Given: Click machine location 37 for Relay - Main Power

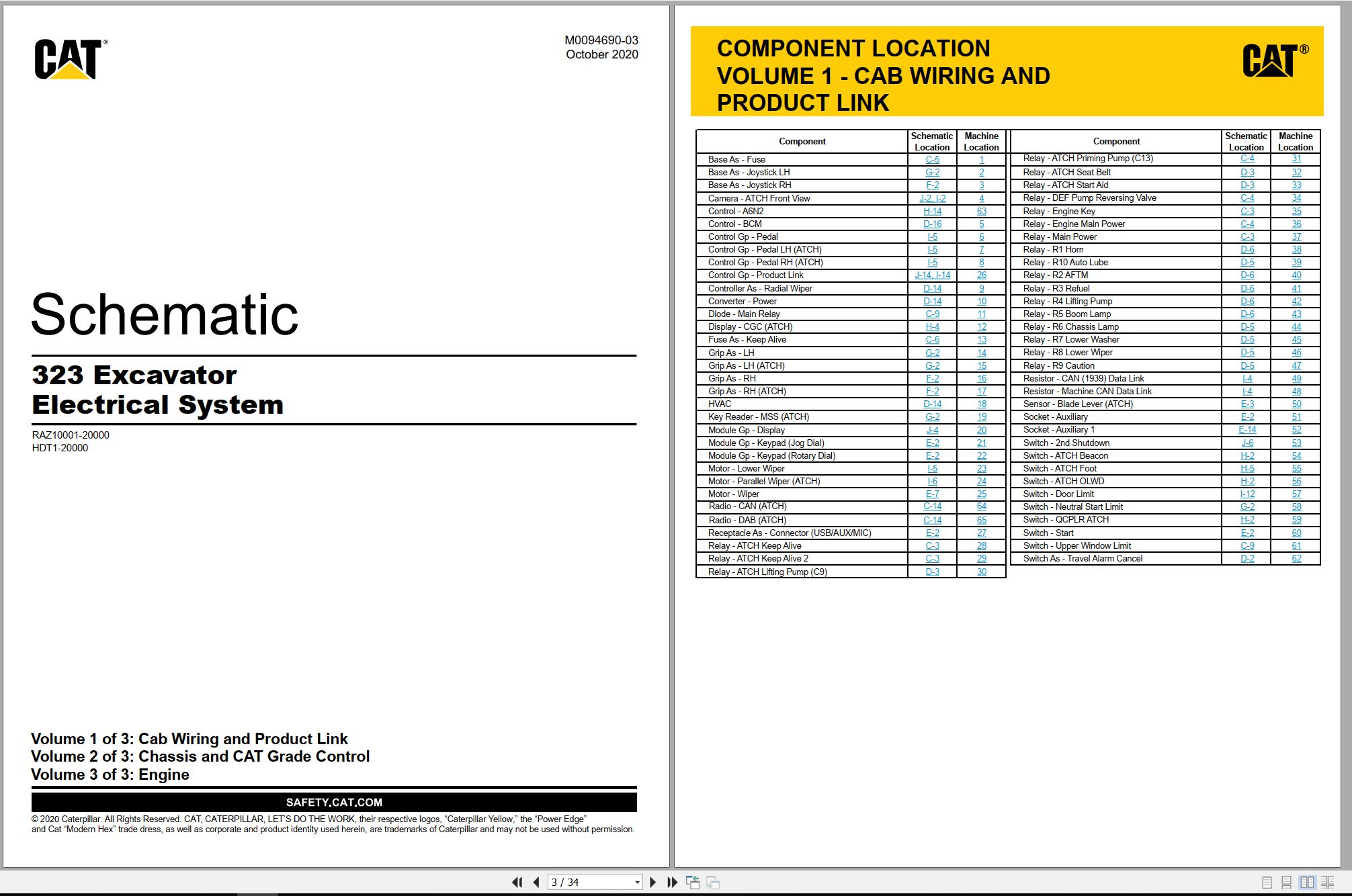Looking at the screenshot, I should 1296,236.
